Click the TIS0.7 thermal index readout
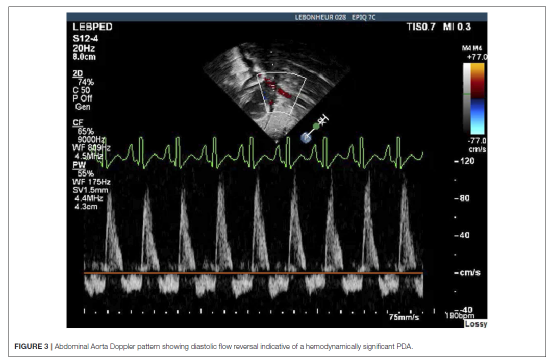Viewport: 554px width, 362px height. pos(421,27)
